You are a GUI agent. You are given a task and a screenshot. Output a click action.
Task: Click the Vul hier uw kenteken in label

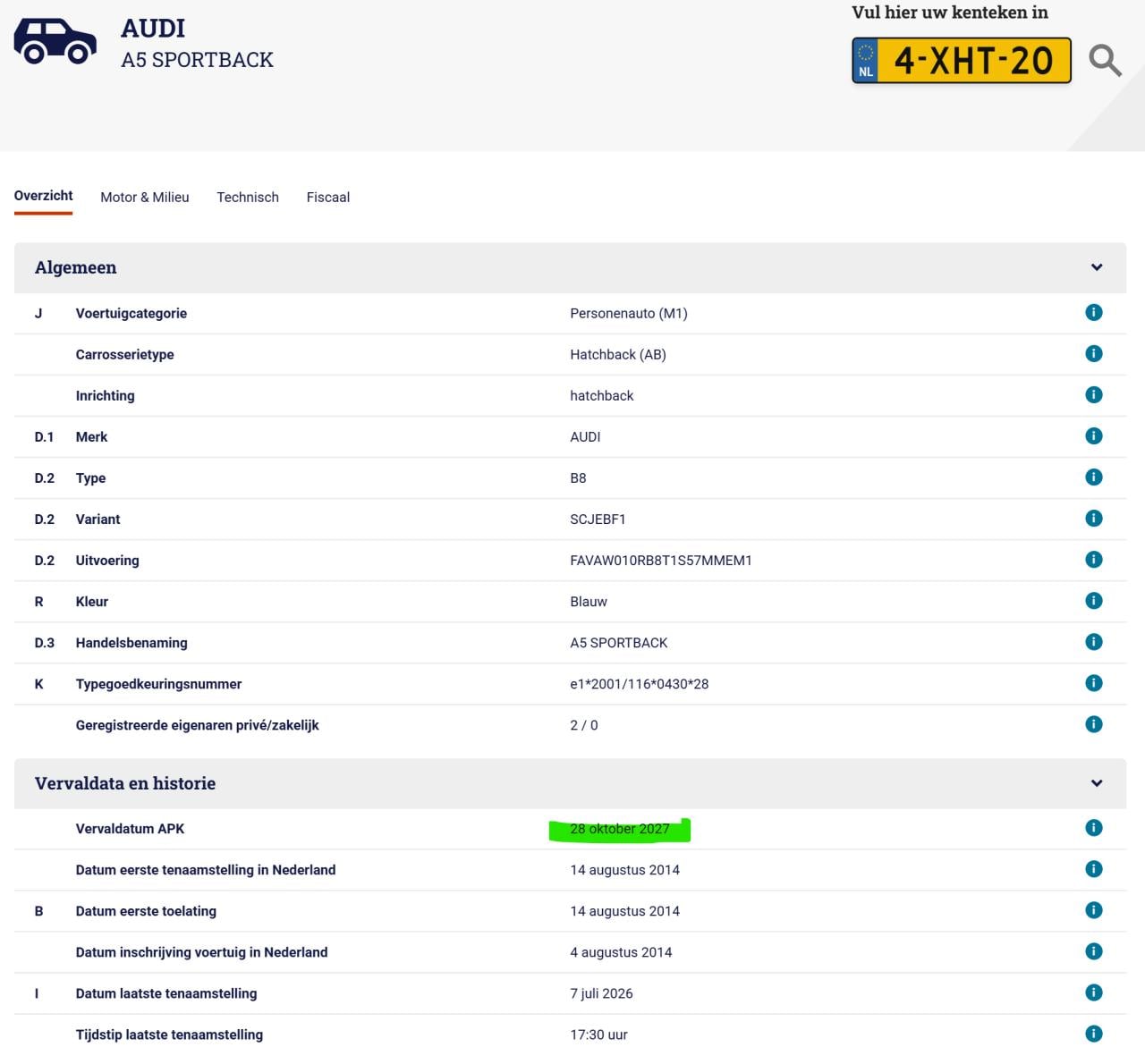[x=950, y=13]
